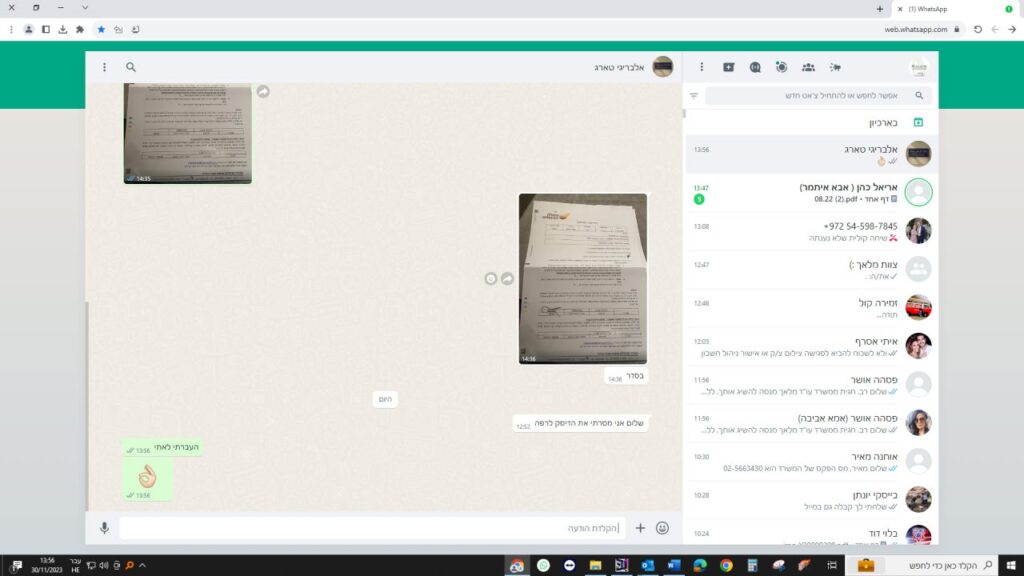1024x576 pixels.
Task: Open the sidebar three-dot menu
Action: tap(701, 67)
